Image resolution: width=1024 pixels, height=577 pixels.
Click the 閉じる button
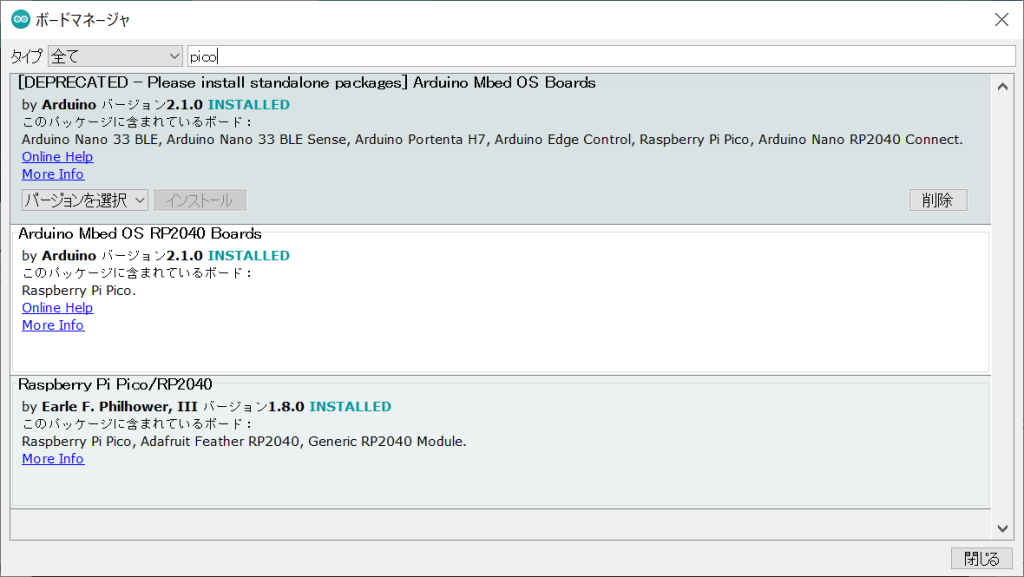pyautogui.click(x=981, y=558)
